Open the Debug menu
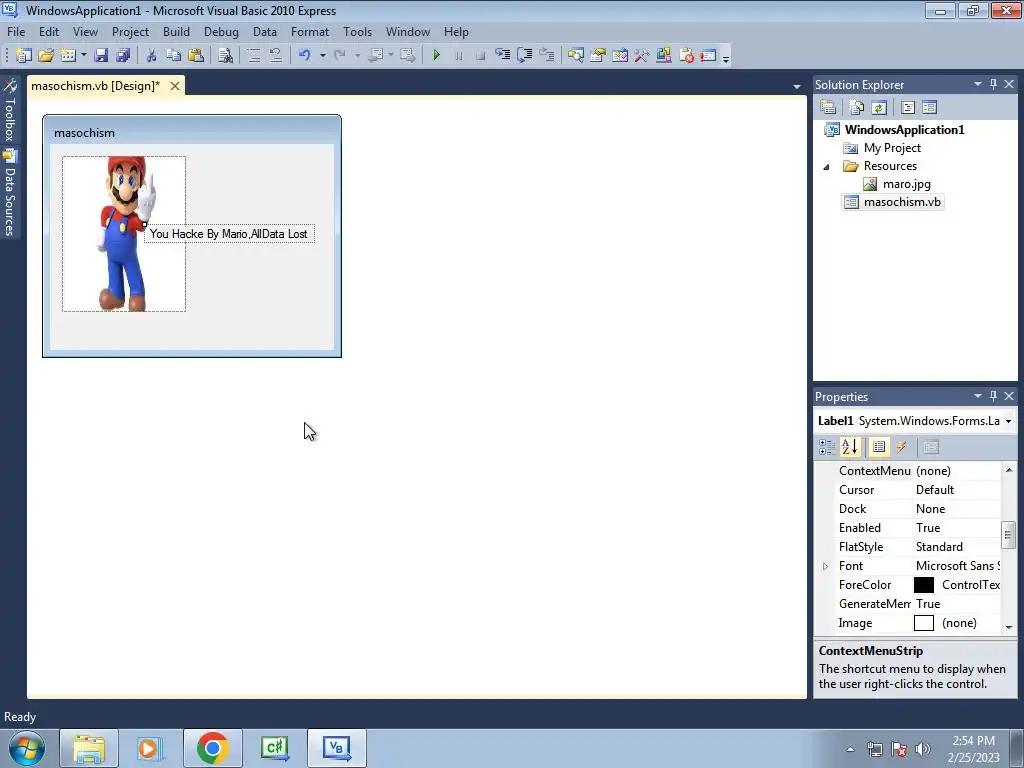This screenshot has width=1024, height=768. [221, 31]
